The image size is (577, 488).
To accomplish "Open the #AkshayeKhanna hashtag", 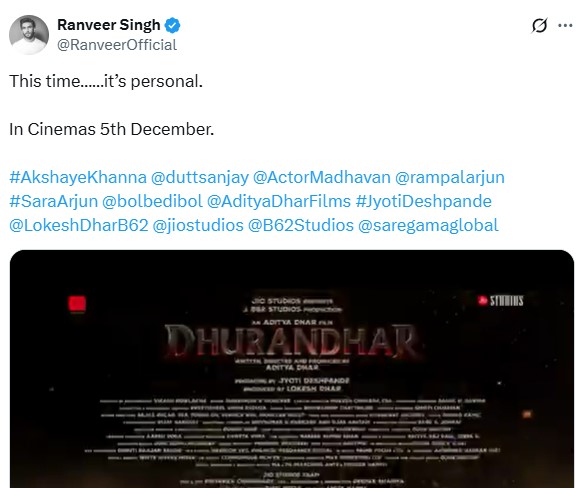I will tap(78, 177).
